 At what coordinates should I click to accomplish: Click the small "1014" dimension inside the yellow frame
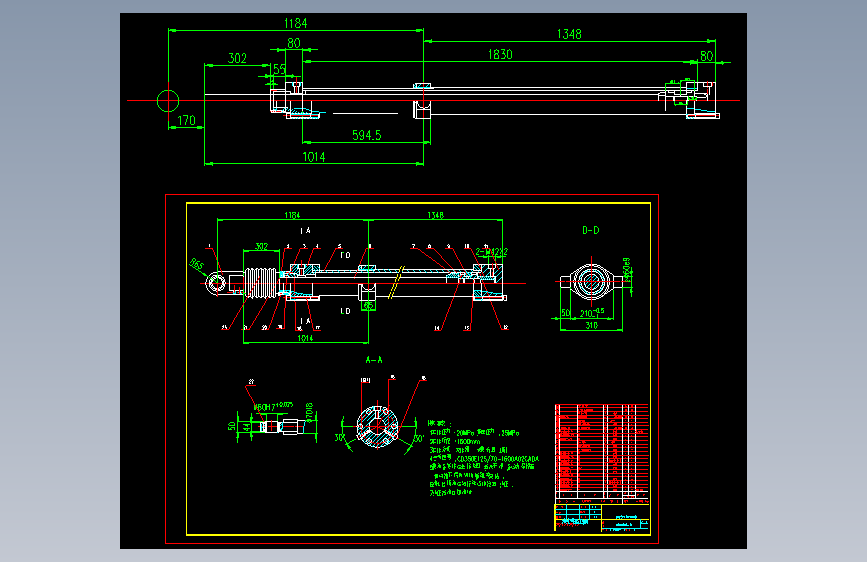[x=305, y=338]
